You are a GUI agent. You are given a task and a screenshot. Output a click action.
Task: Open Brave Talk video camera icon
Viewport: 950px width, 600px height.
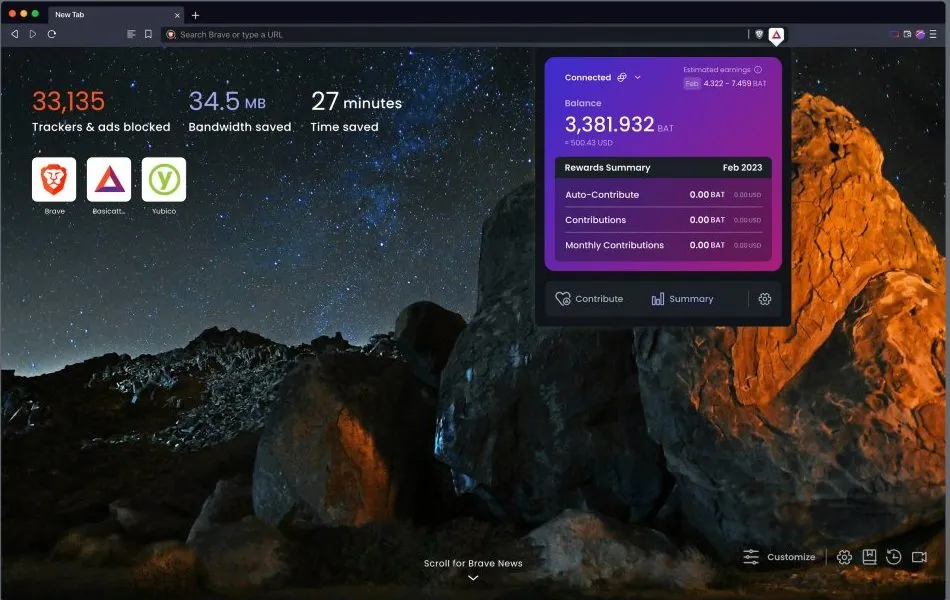(919, 557)
